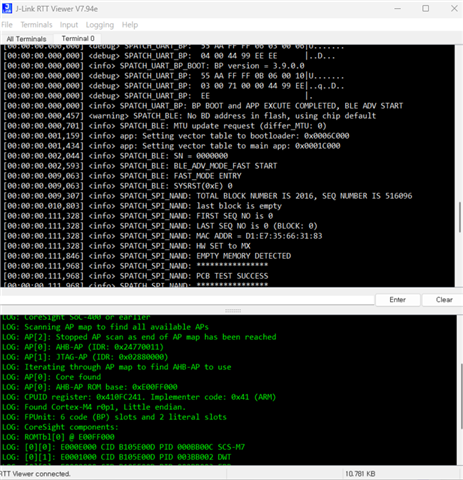Viewport: 463px width, 480px height.
Task: Open the Help menu
Action: click(130, 25)
